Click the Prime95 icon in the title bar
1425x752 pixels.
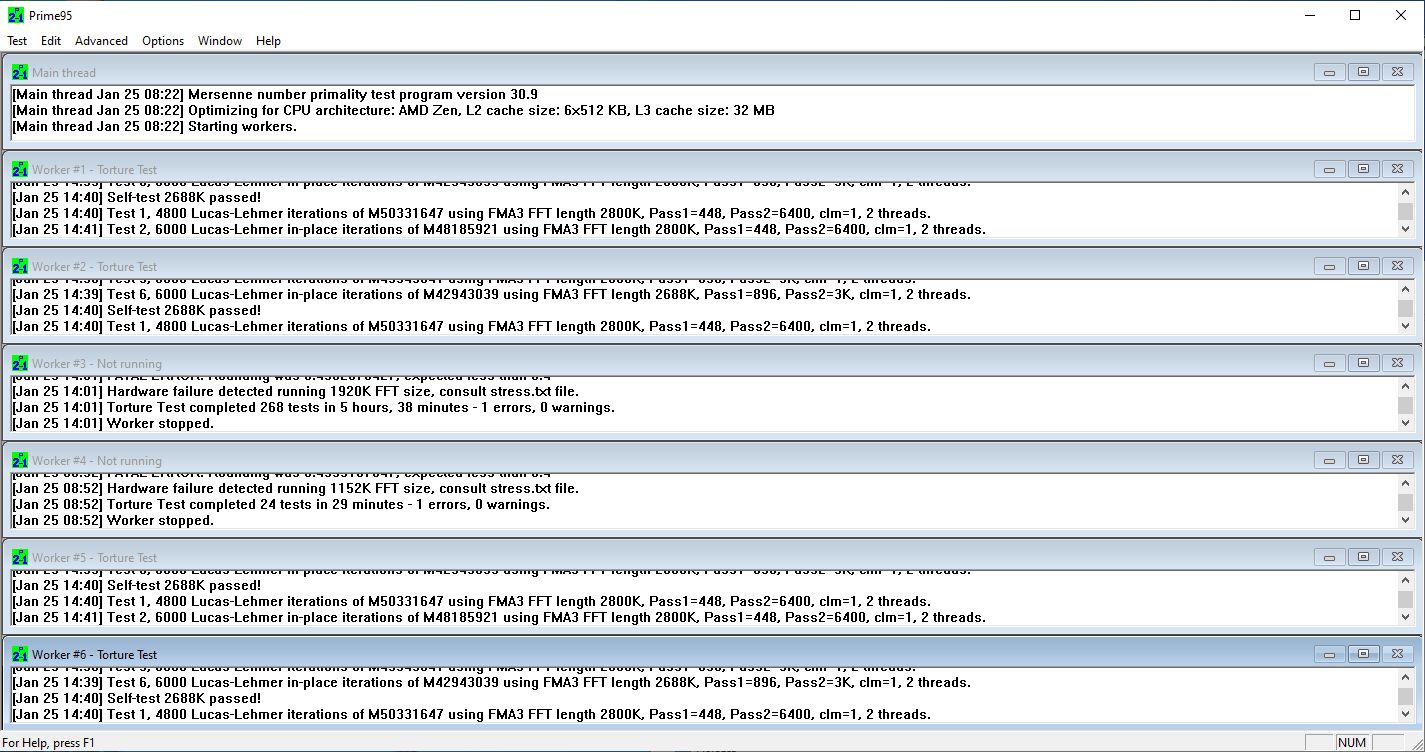coord(14,15)
